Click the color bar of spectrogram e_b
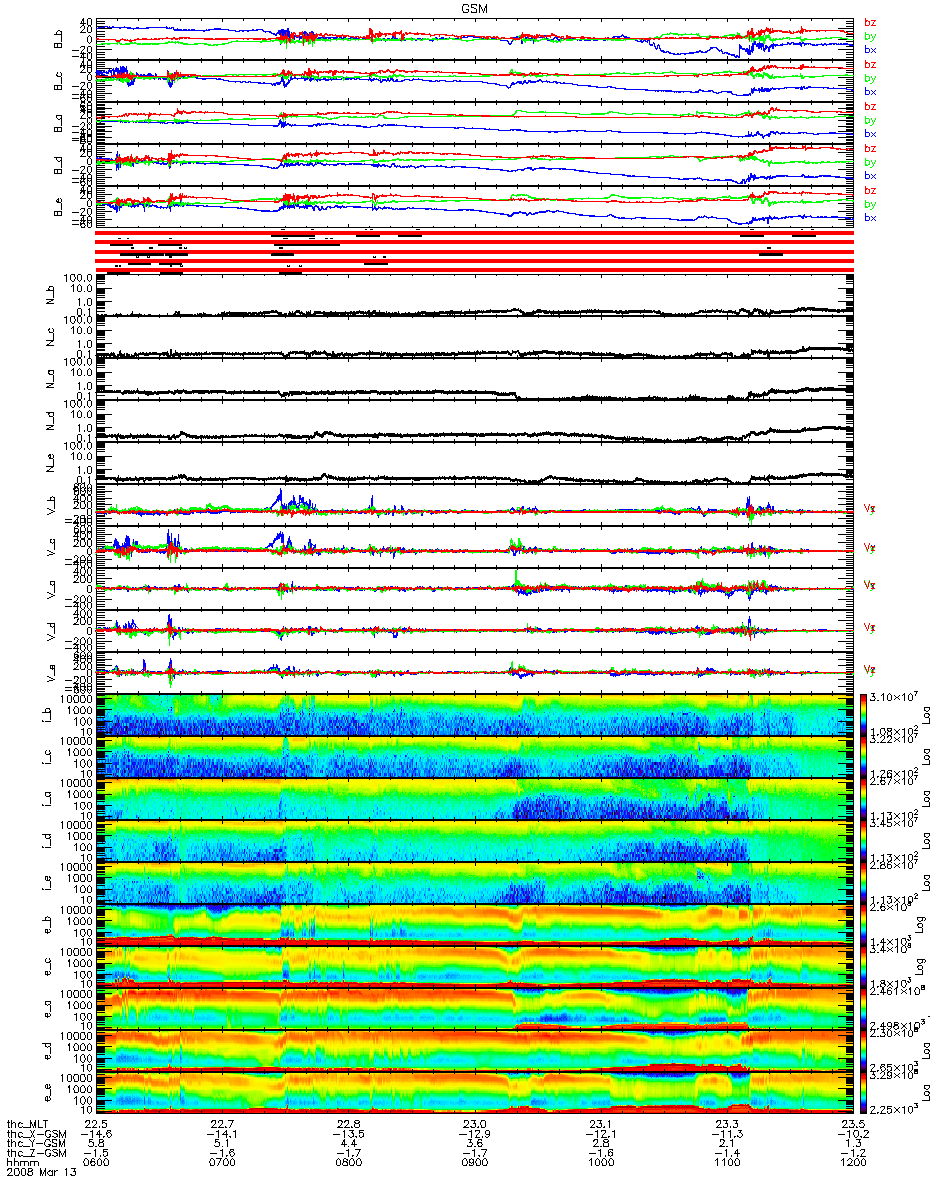 [x=865, y=925]
